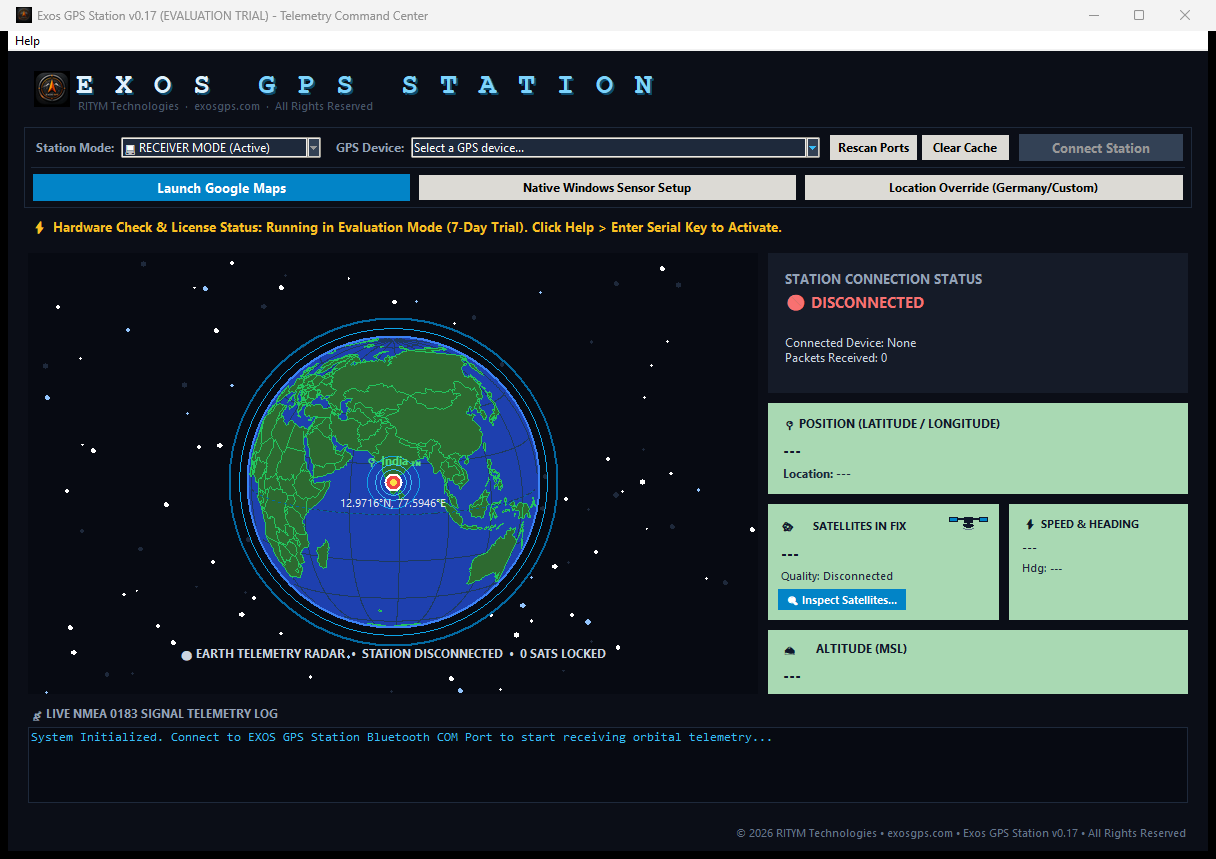This screenshot has height=859, width=1216.
Task: Open the Help menu
Action: [x=28, y=41]
